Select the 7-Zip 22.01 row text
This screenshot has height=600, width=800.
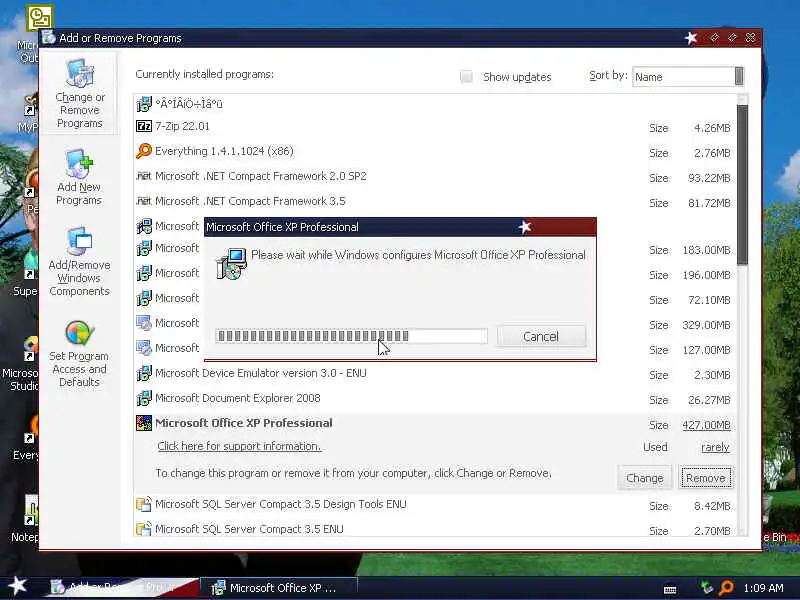point(182,126)
